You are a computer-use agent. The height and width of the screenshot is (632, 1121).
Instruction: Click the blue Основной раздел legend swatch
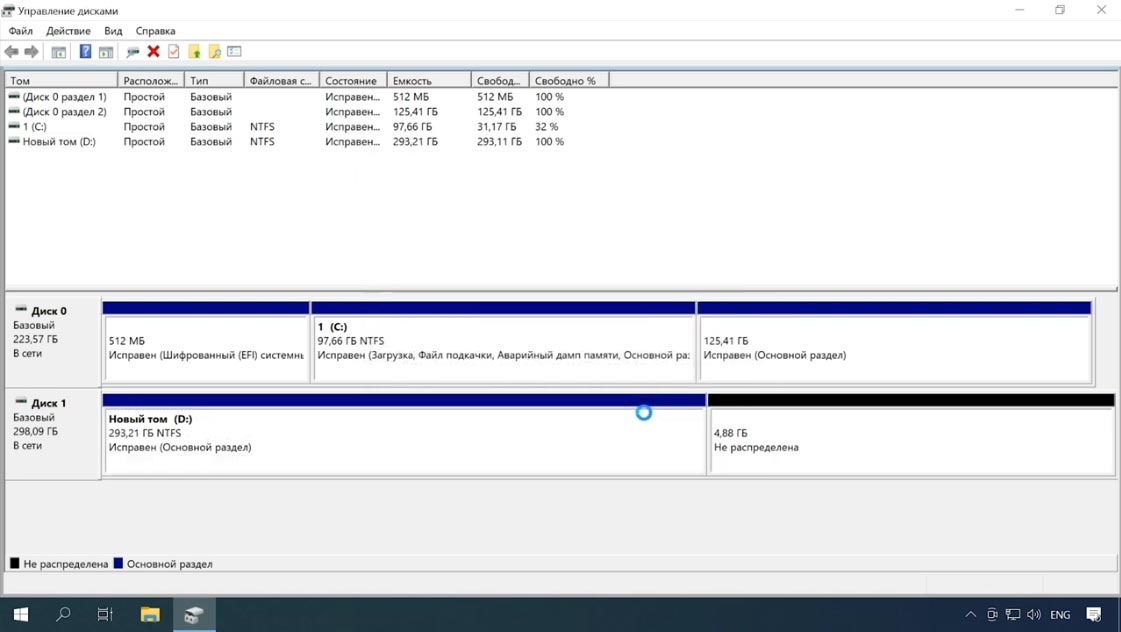coord(119,563)
